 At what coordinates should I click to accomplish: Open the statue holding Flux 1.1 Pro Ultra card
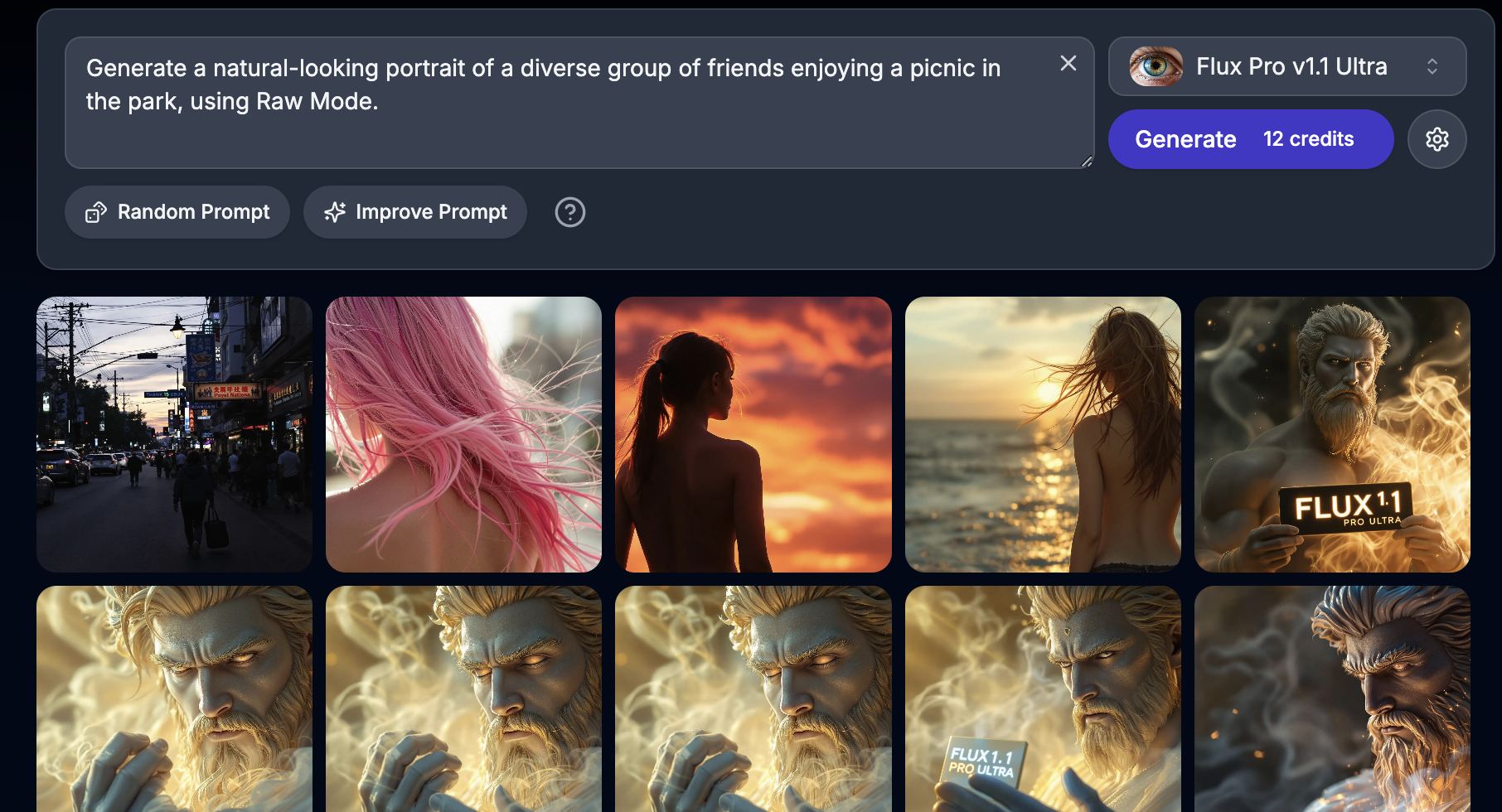click(x=1043, y=699)
